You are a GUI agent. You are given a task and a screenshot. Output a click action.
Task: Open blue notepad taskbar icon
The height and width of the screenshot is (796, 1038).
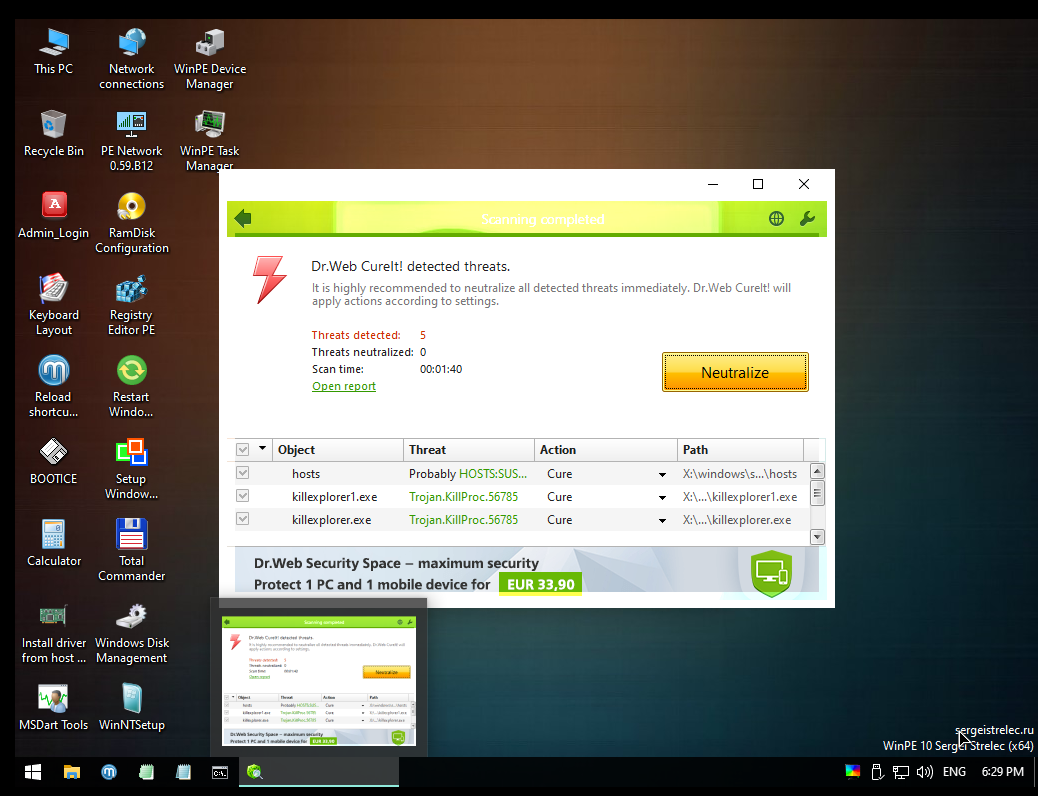coord(183,772)
